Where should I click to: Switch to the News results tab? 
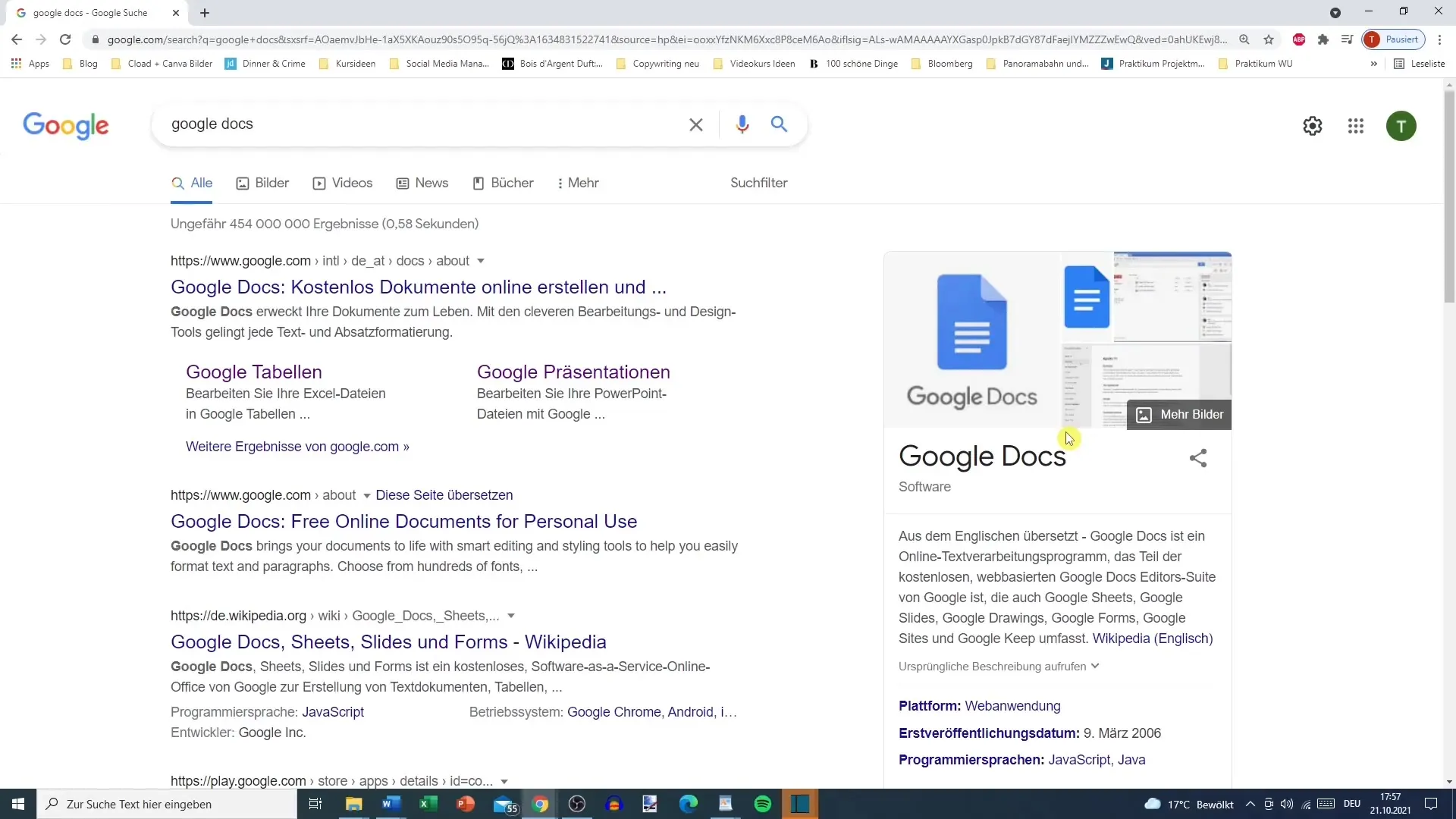(x=422, y=183)
